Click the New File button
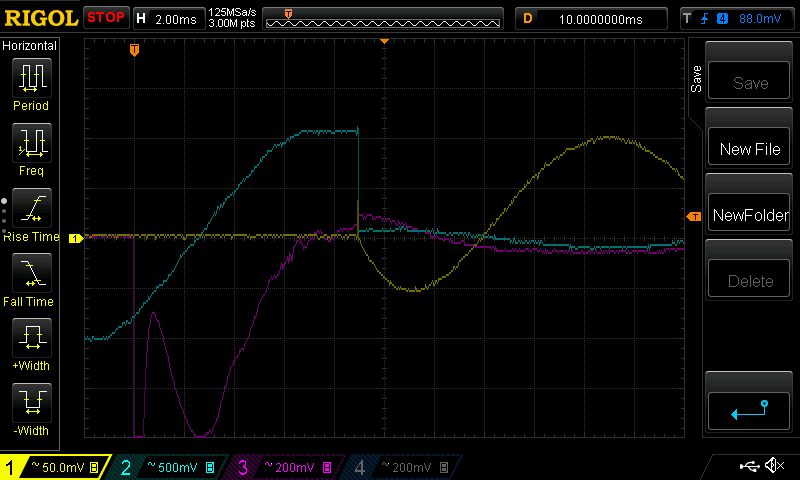This screenshot has height=480, width=800. point(748,147)
